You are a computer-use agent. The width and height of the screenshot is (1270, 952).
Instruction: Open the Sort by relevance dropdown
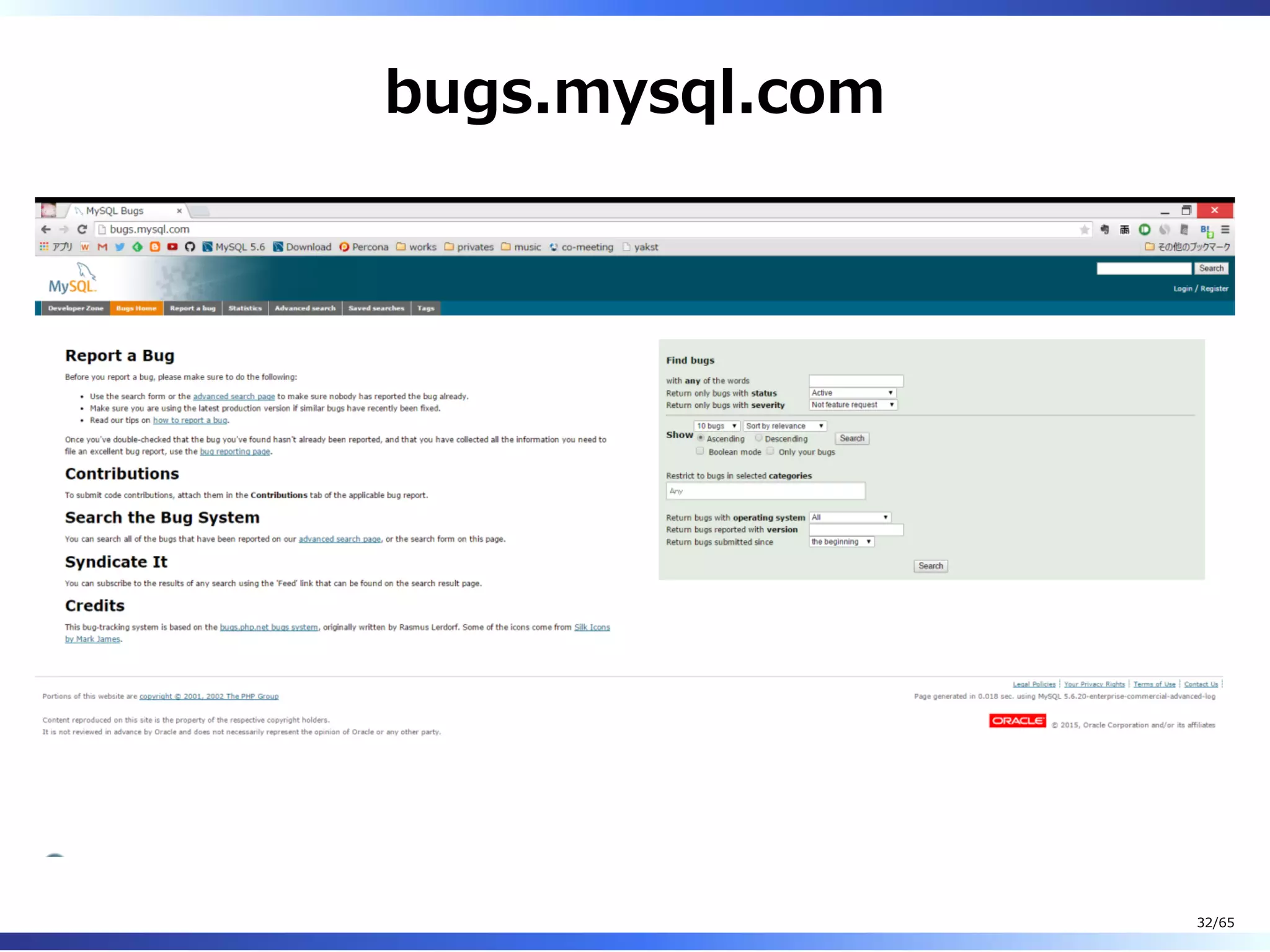pyautogui.click(x=785, y=426)
